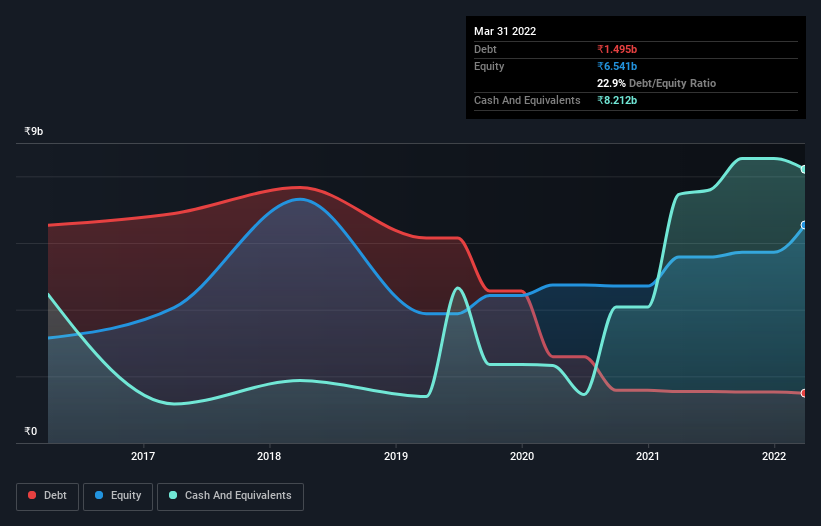Click the 2018 axis label
821x526 pixels.
point(269,456)
